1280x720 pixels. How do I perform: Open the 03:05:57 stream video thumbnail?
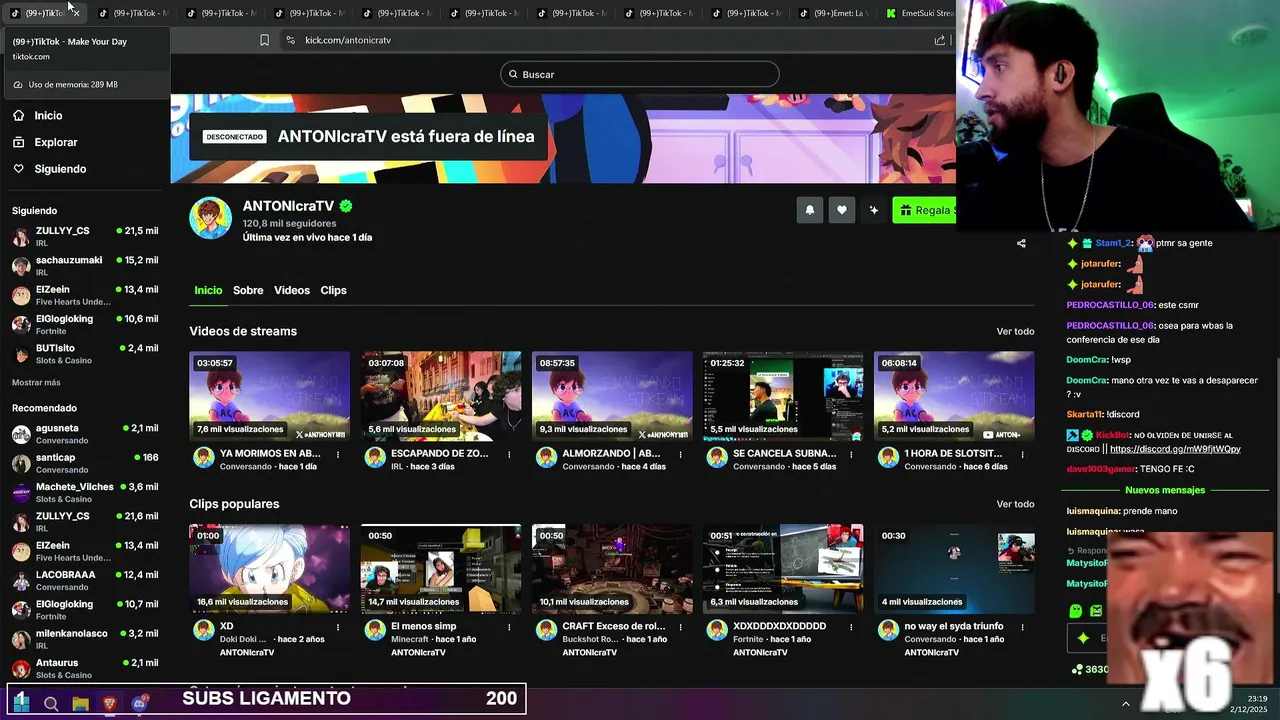270,396
